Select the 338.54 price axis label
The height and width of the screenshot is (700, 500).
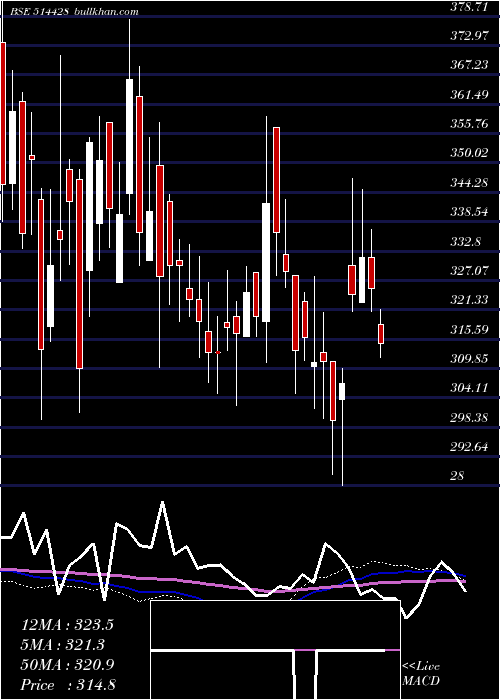(469, 212)
